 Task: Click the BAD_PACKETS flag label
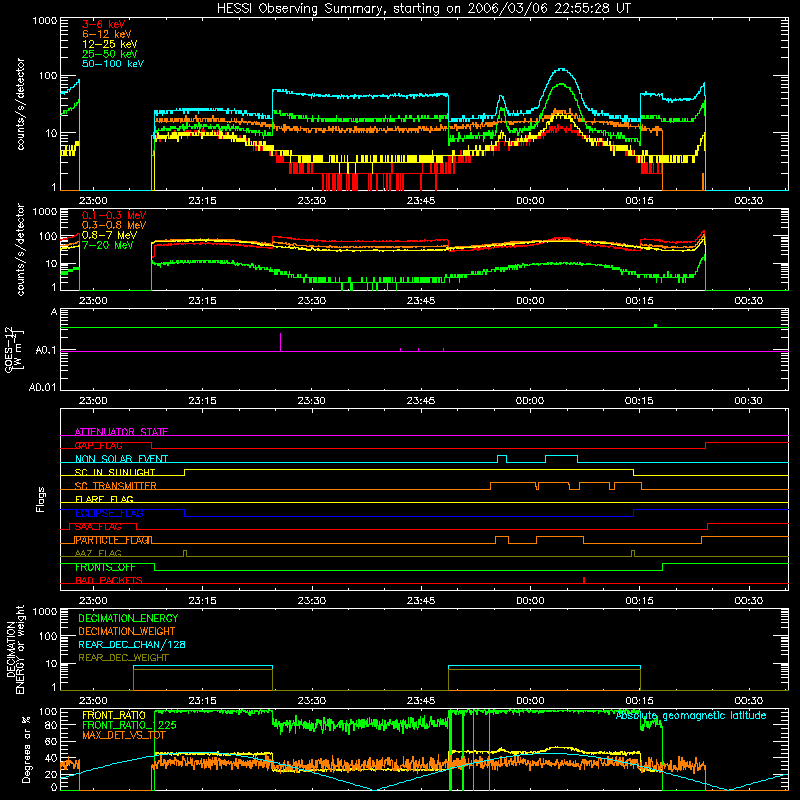pyautogui.click(x=109, y=581)
